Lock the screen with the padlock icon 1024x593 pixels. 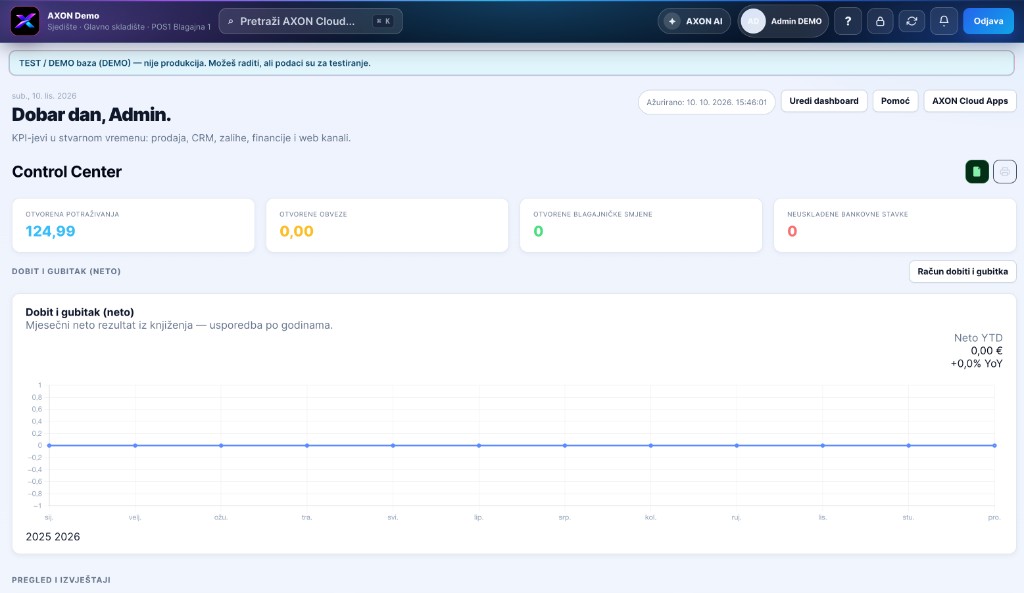pos(880,21)
